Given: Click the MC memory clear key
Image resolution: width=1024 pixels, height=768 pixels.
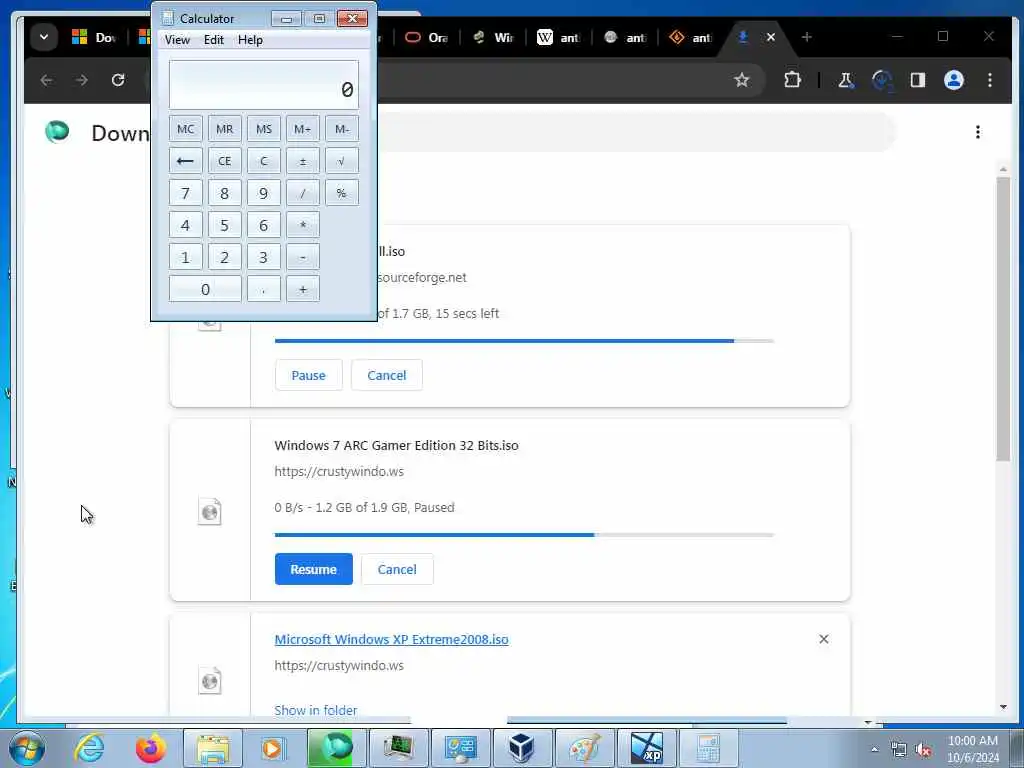Looking at the screenshot, I should coord(185,129).
